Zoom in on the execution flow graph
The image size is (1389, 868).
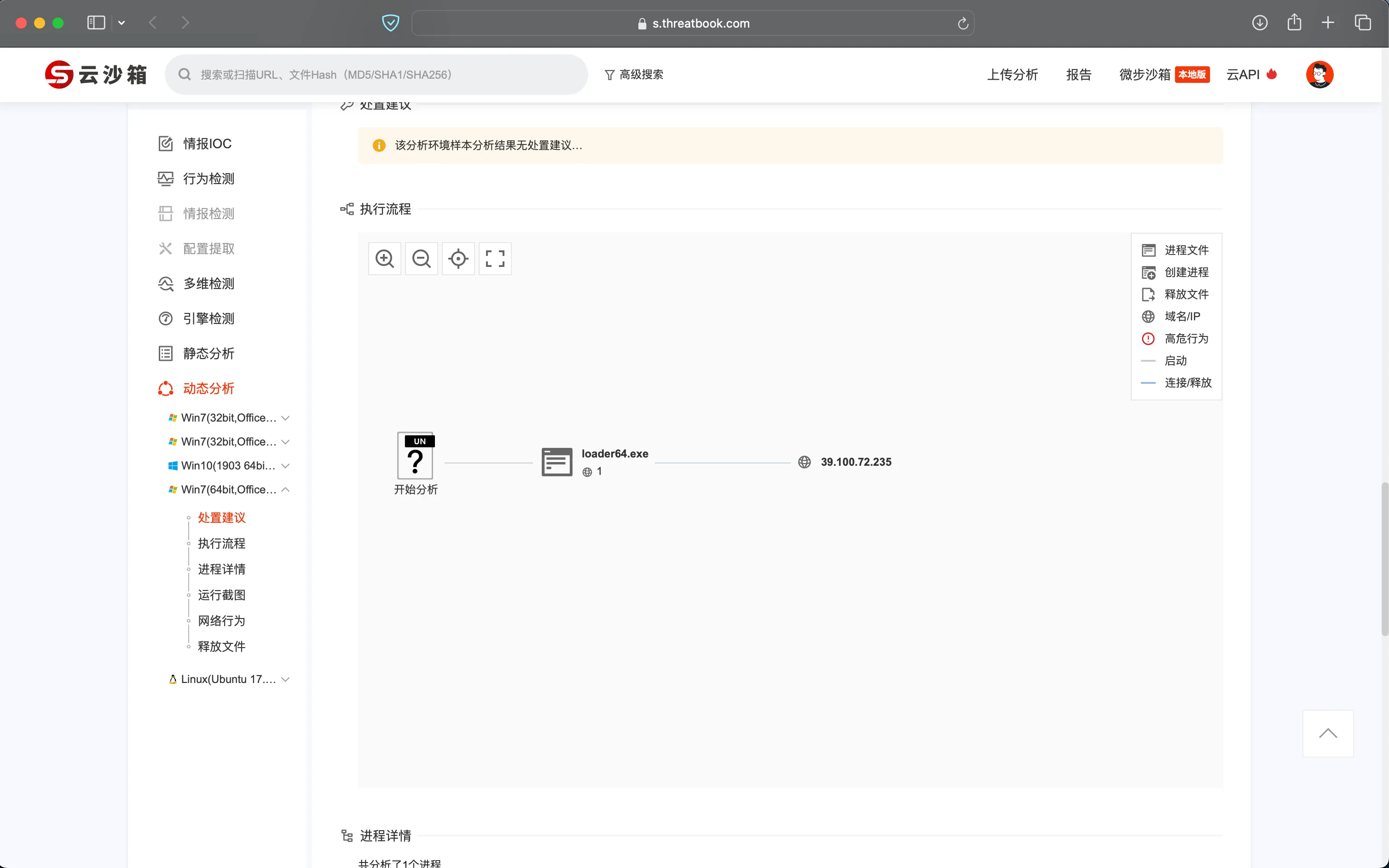point(385,259)
